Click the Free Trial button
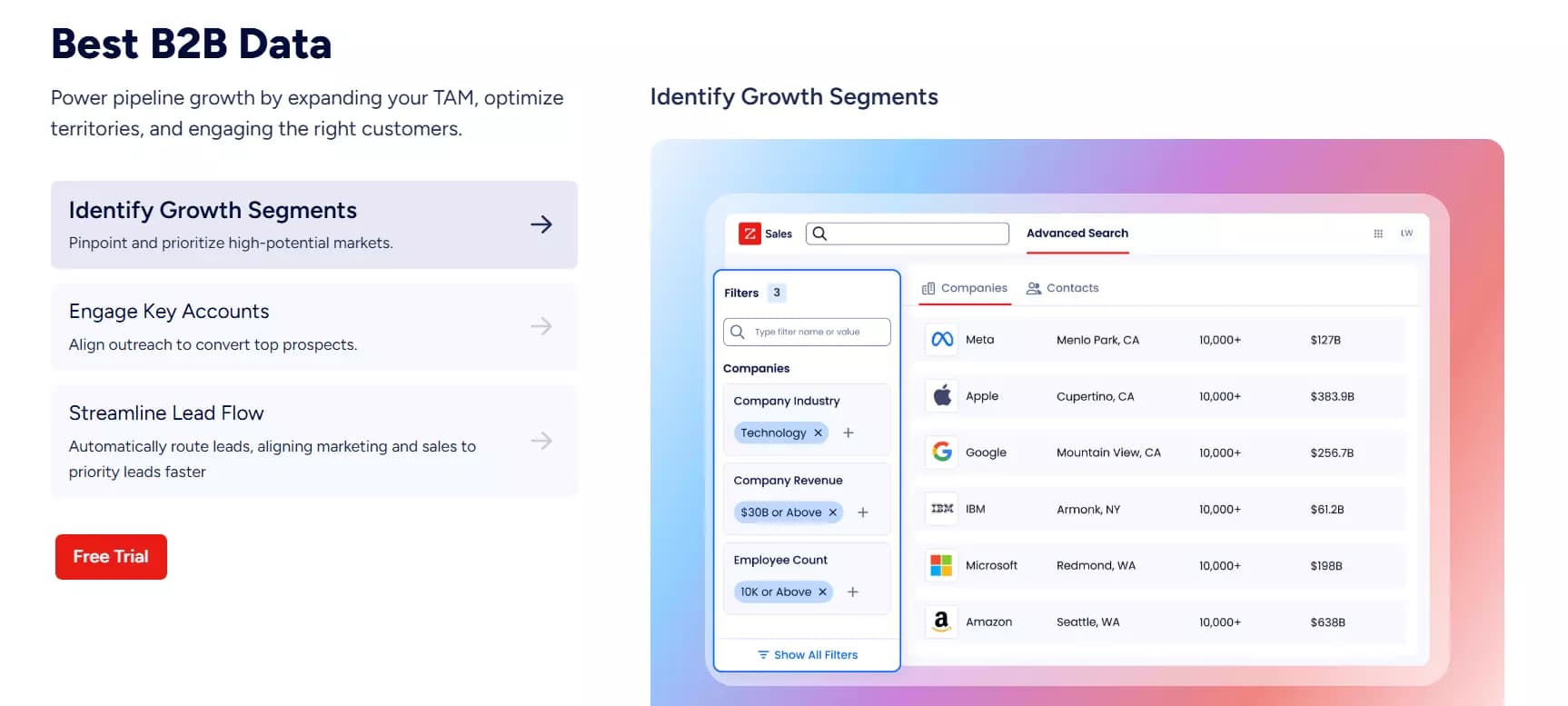This screenshot has height=706, width=1568. coord(111,557)
